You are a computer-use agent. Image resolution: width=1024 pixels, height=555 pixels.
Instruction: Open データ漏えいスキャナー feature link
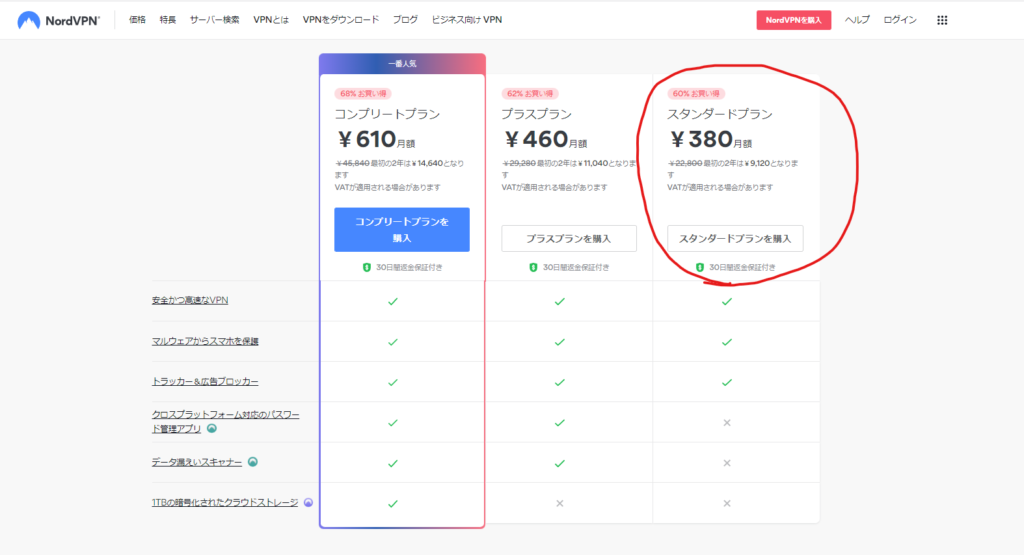[197, 462]
